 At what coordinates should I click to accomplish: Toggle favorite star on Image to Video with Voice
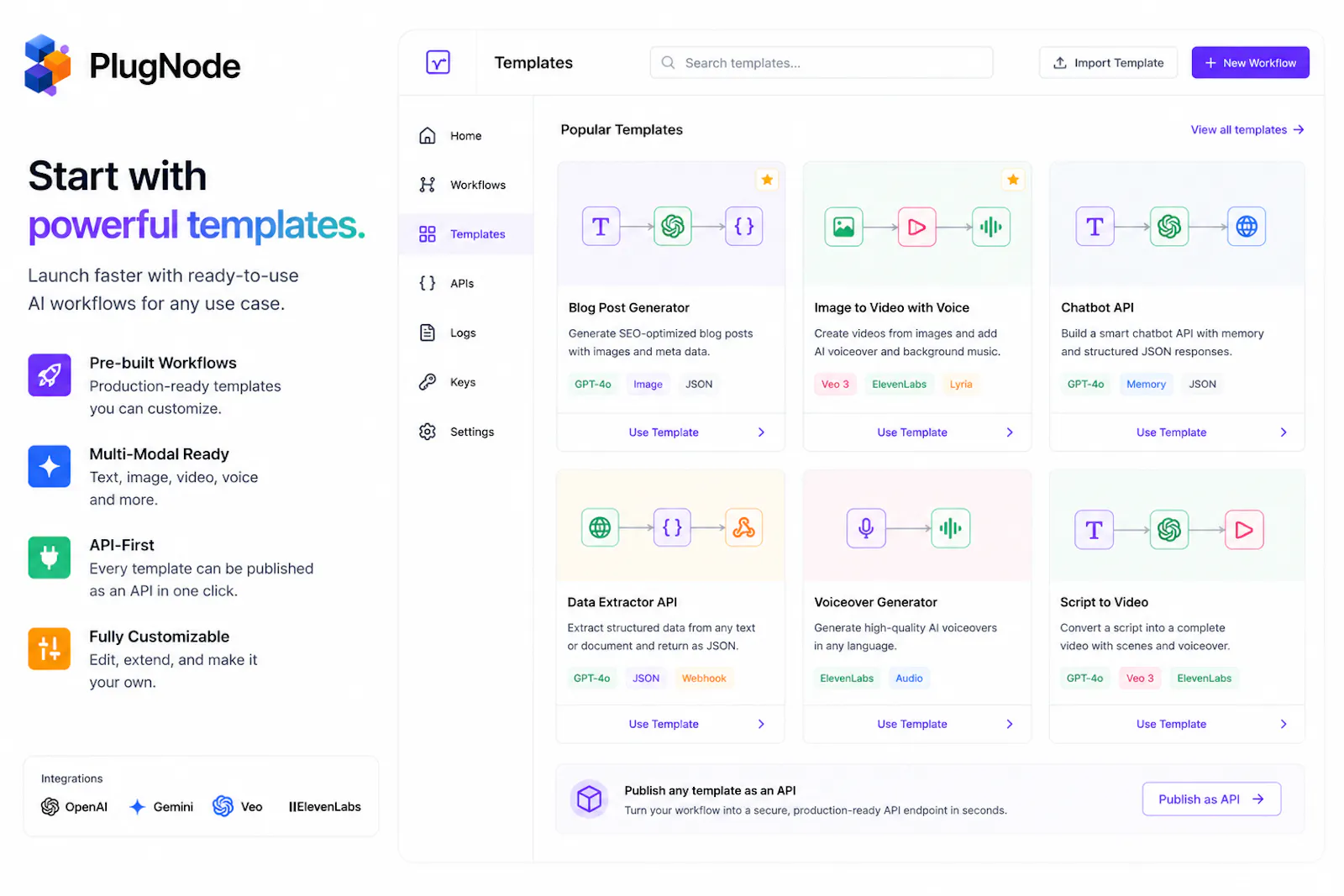[1013, 180]
